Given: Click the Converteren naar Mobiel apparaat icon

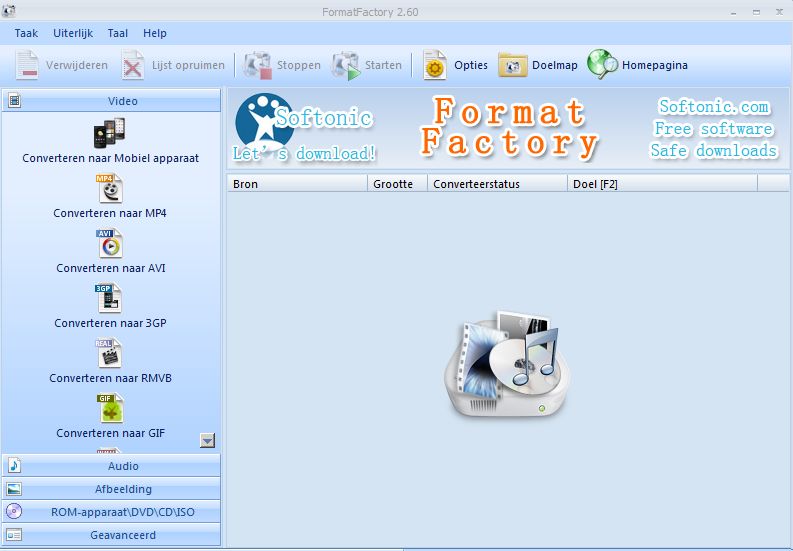Looking at the screenshot, I should coord(110,133).
